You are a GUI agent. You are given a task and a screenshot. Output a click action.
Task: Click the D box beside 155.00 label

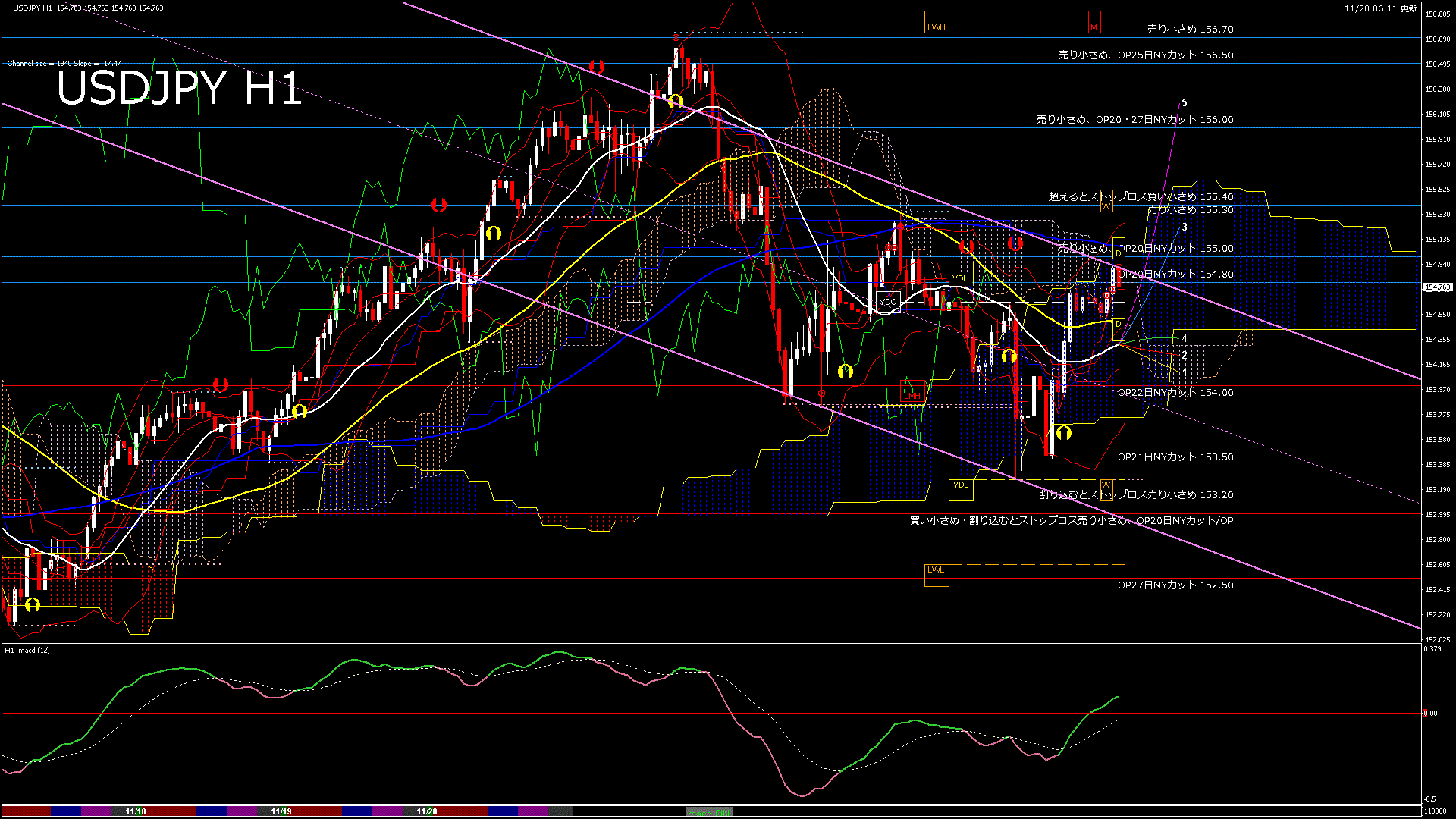tap(1119, 248)
